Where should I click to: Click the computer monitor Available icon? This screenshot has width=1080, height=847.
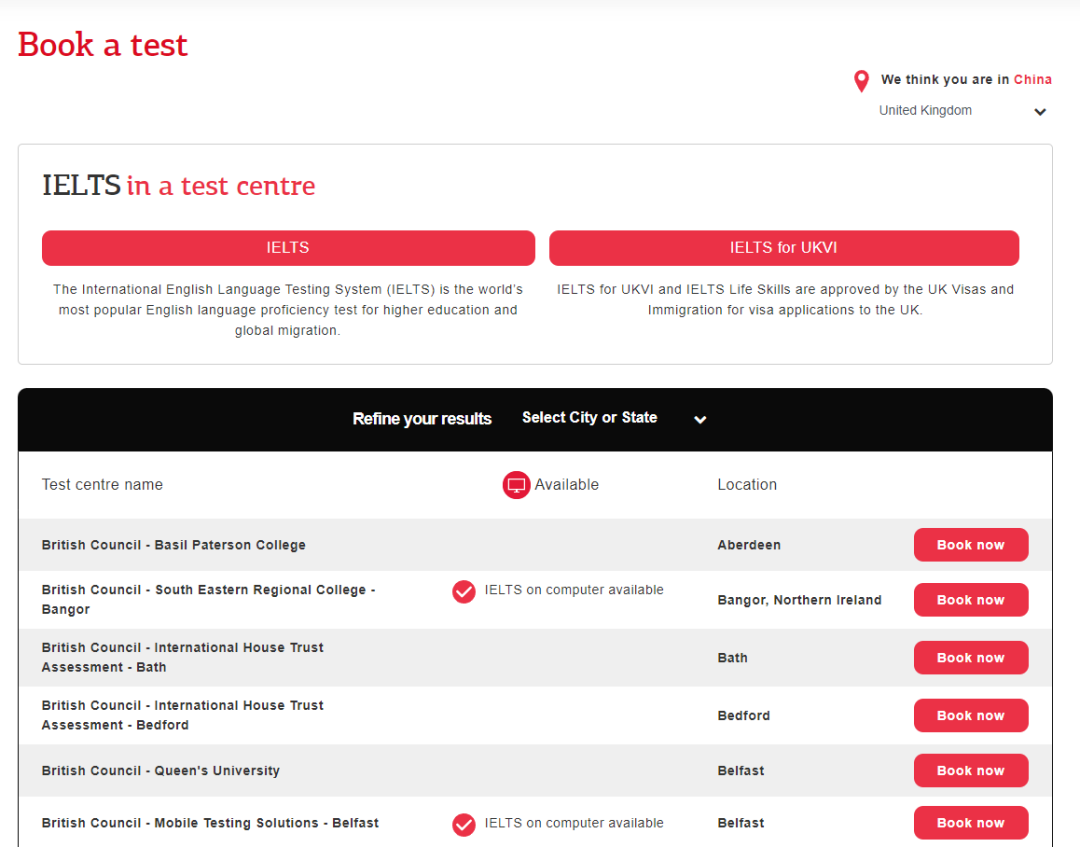516,485
